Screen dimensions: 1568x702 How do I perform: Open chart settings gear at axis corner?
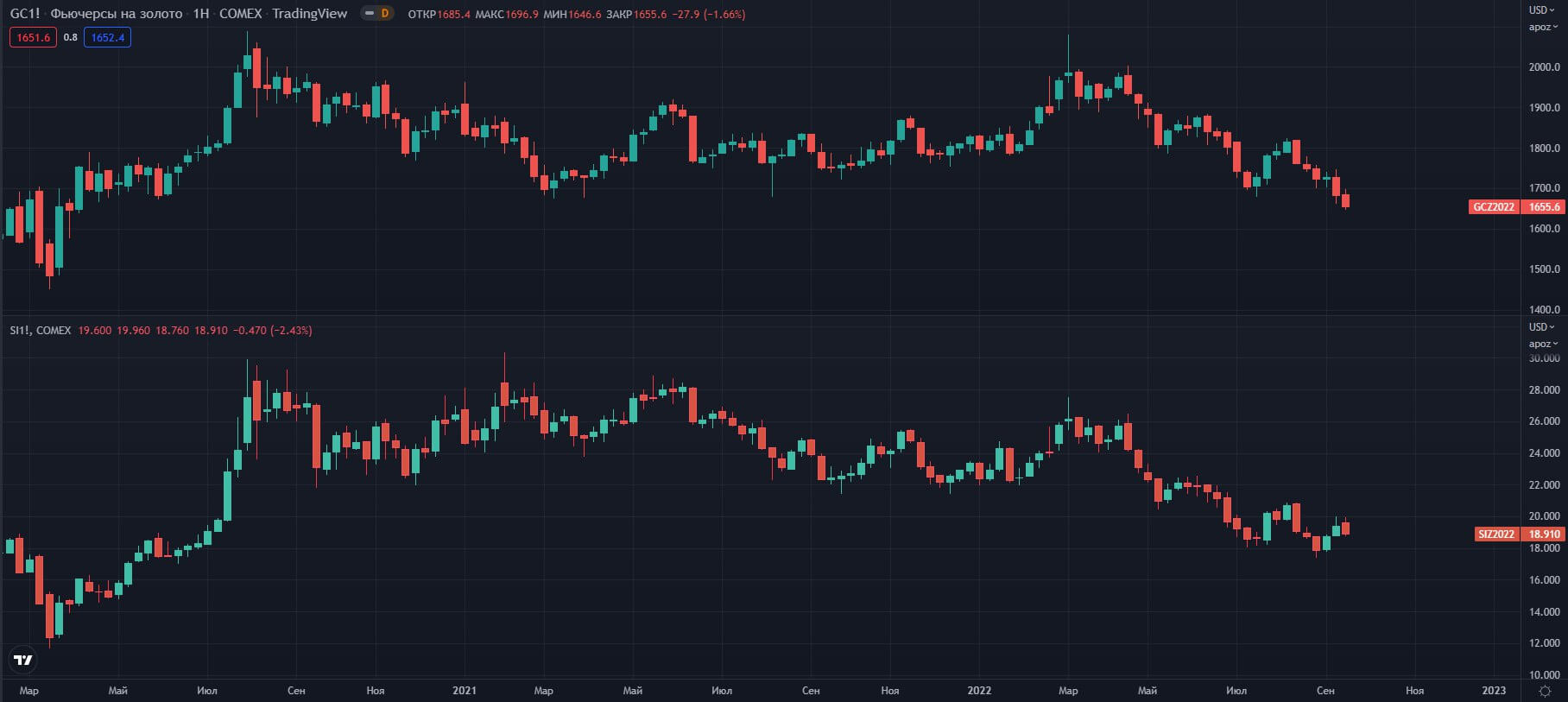[1545, 691]
